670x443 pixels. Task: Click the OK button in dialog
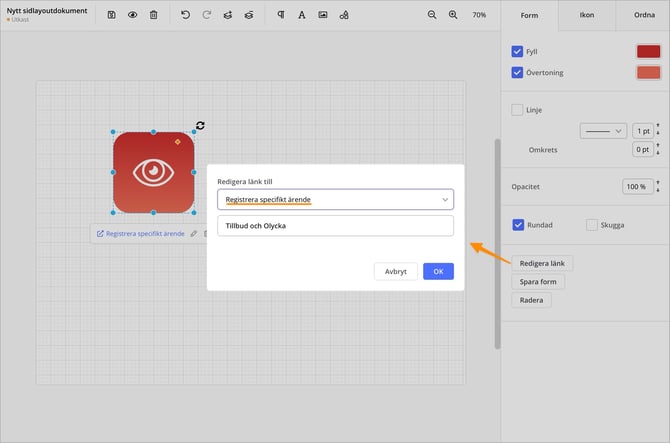click(x=438, y=271)
